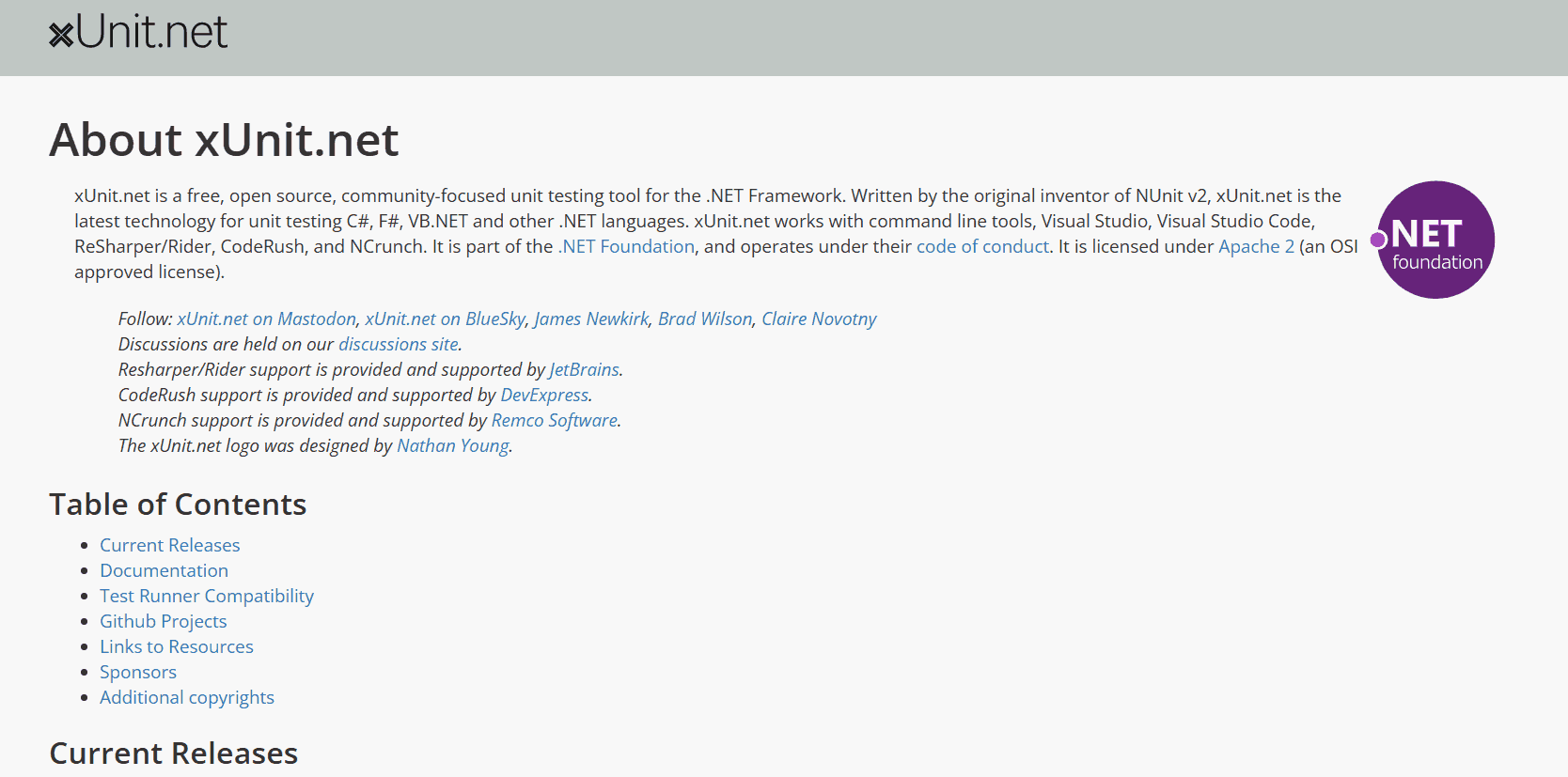Jump to Documentation section
1568x777 pixels.
tap(165, 570)
